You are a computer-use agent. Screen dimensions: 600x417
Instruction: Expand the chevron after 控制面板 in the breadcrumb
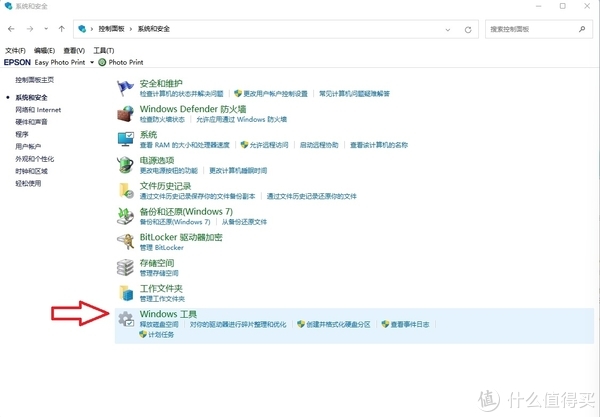130,29
